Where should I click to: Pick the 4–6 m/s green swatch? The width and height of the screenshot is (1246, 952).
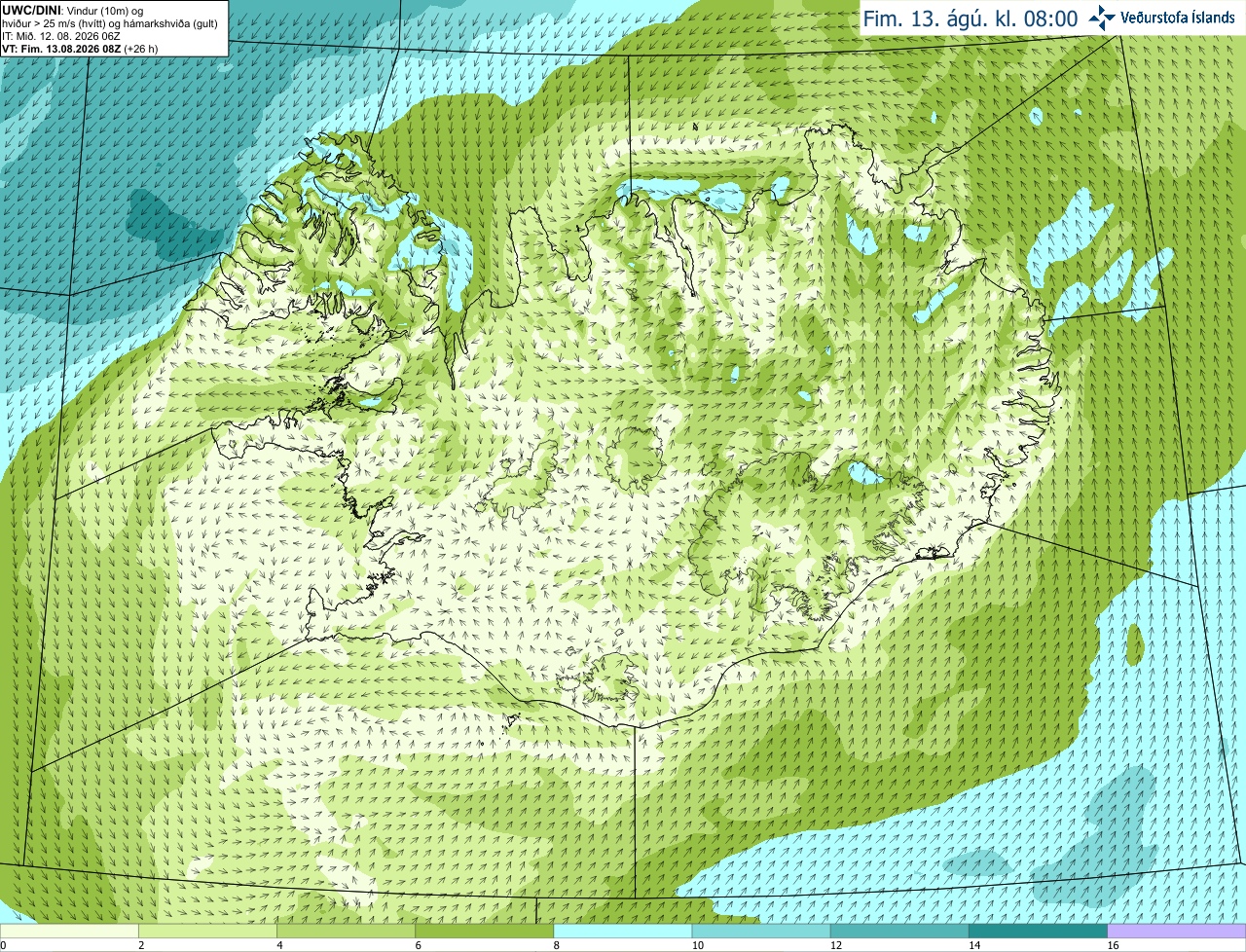346,931
